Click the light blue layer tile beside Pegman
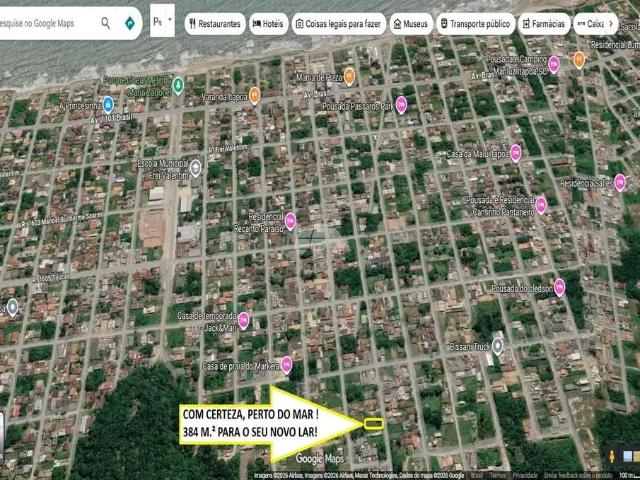 coord(628,456)
